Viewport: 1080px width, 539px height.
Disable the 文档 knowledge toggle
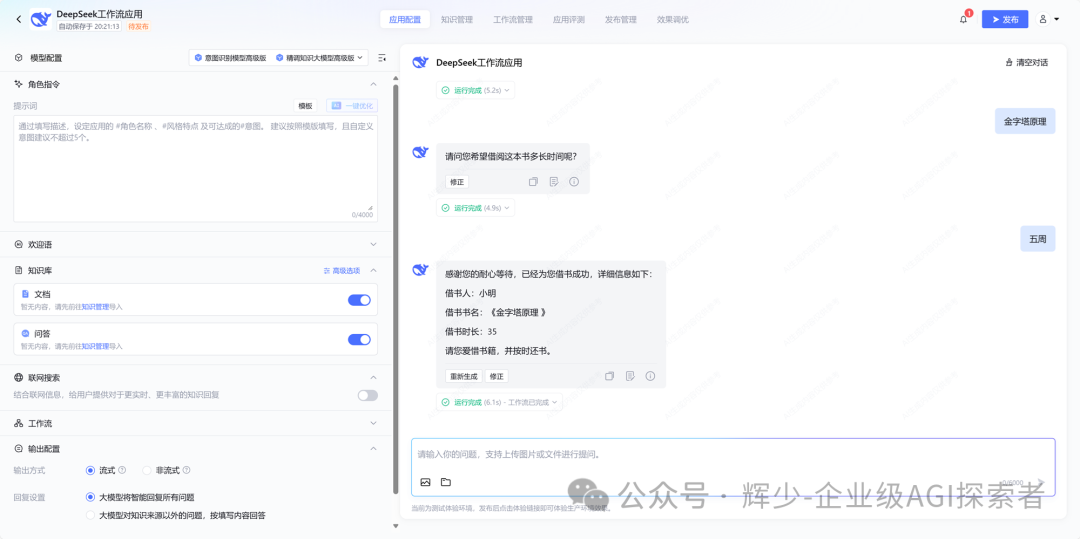(360, 300)
